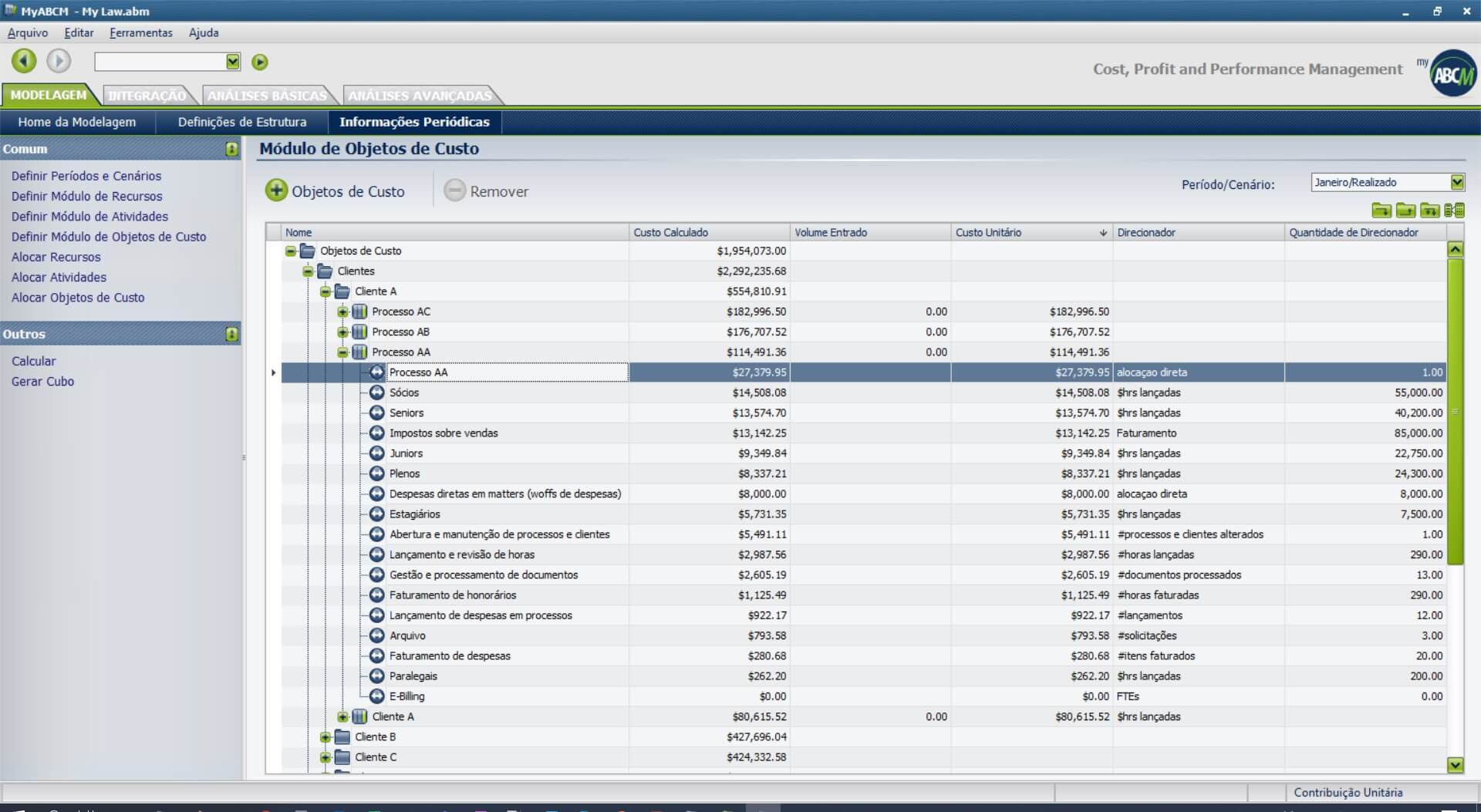Click the Calcular link
Image resolution: width=1481 pixels, height=812 pixels.
coord(33,361)
